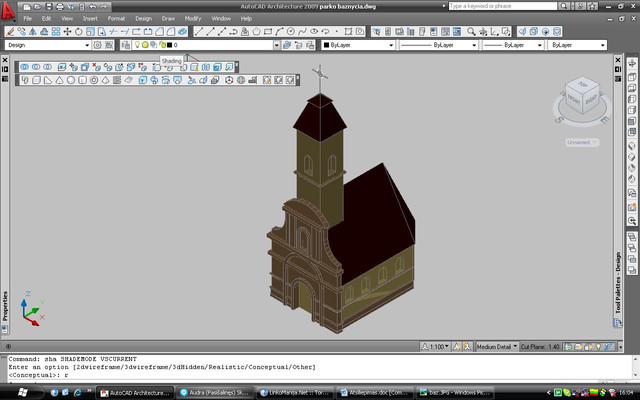
Task: Click the top icon in right vertical toolbar
Action: click(x=632, y=64)
